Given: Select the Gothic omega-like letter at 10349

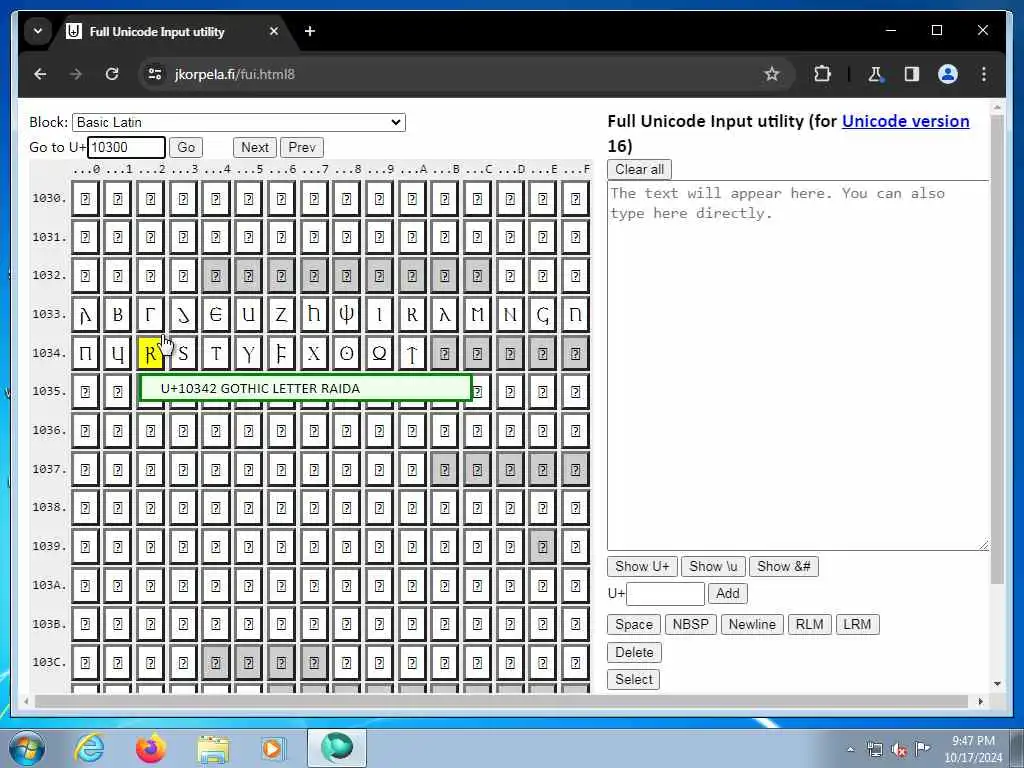Looking at the screenshot, I should pyautogui.click(x=379, y=353).
